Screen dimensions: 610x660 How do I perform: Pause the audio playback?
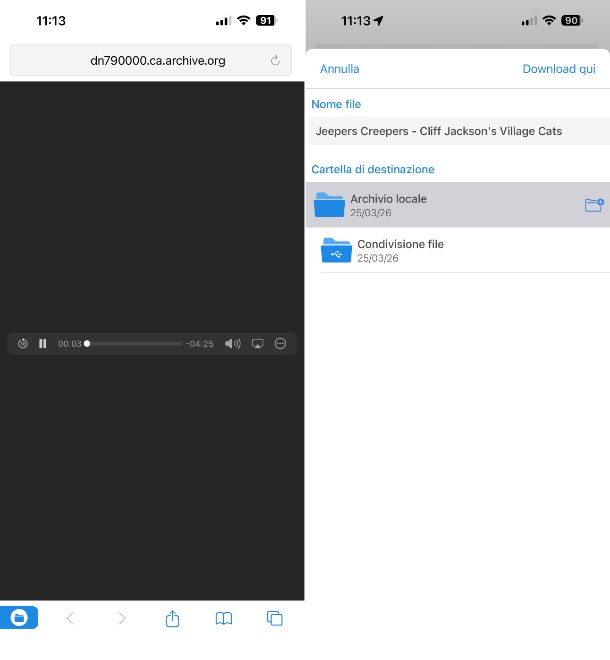[43, 344]
